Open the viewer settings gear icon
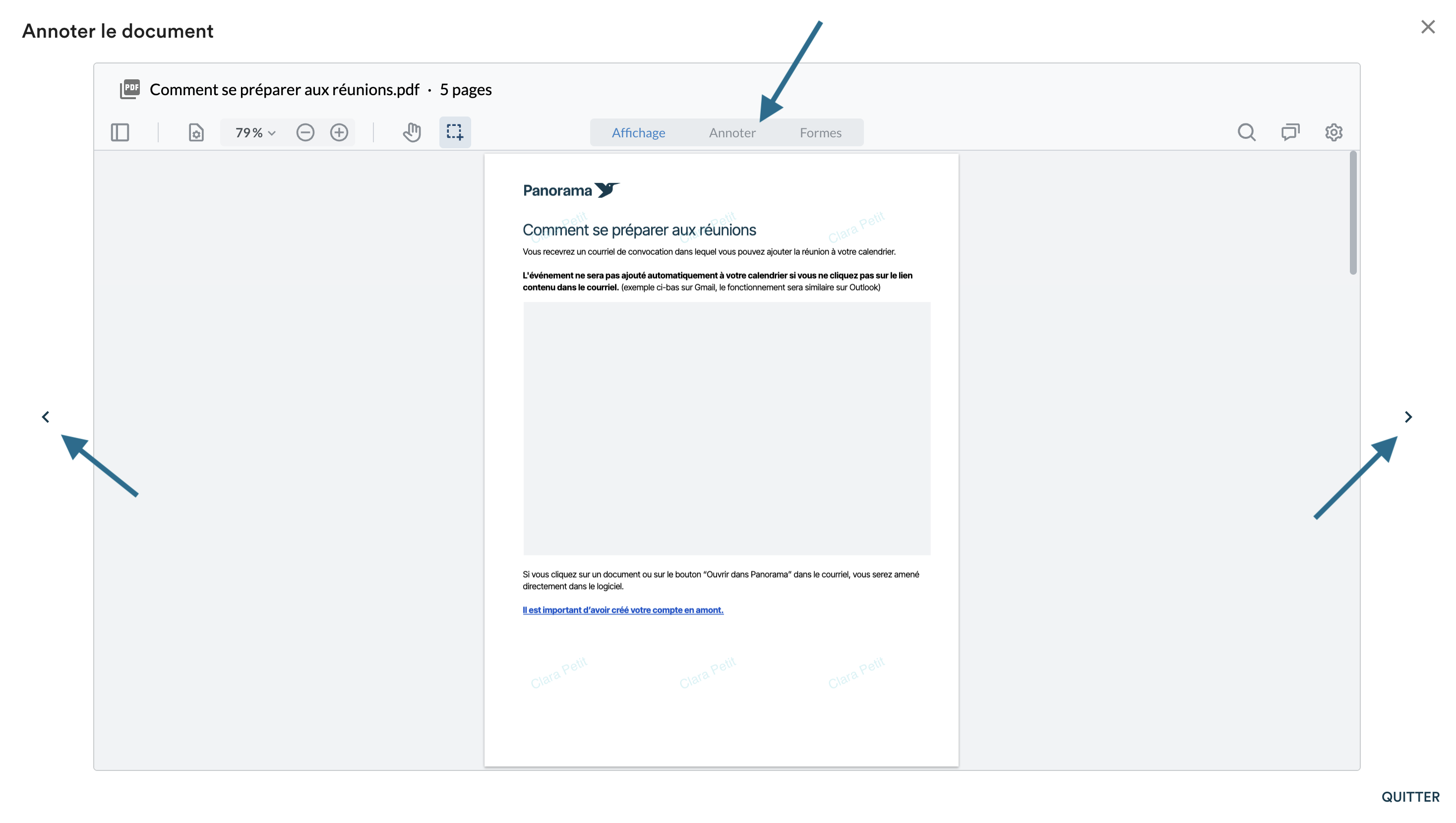 pos(1334,132)
